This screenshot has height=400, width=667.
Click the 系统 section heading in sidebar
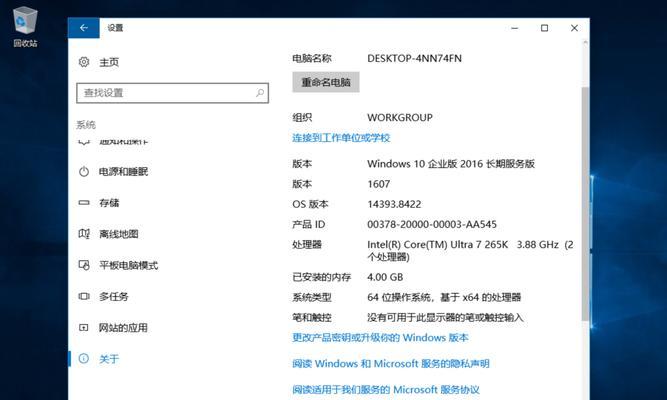[x=86, y=125]
